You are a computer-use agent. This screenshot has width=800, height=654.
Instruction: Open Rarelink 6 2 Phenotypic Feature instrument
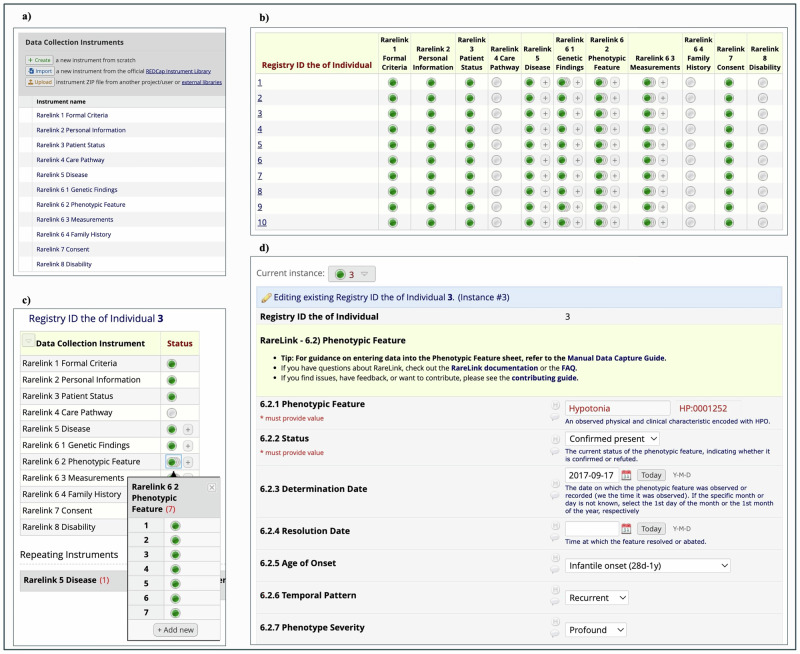pyautogui.click(x=81, y=205)
